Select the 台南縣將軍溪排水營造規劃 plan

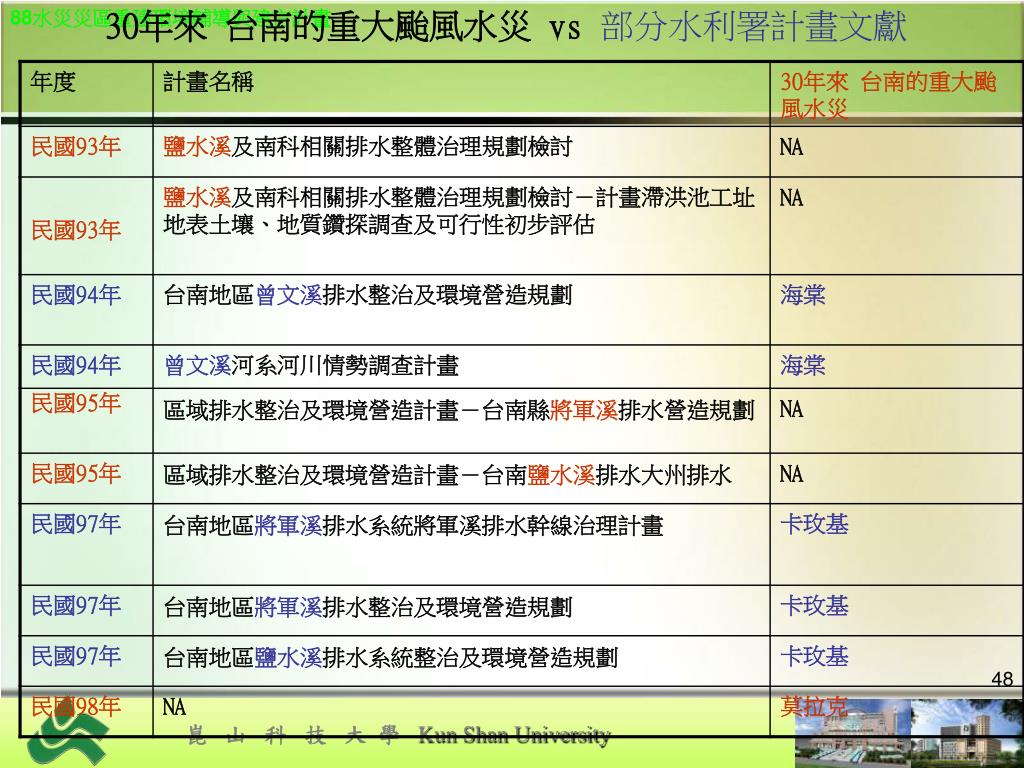458,410
